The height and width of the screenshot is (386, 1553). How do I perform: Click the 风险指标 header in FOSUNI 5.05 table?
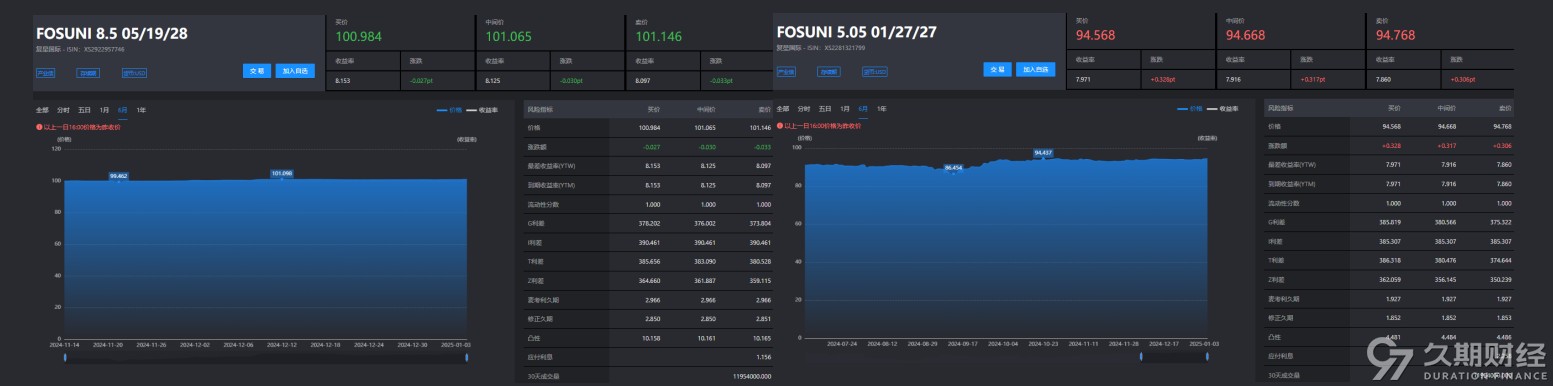tap(1280, 107)
